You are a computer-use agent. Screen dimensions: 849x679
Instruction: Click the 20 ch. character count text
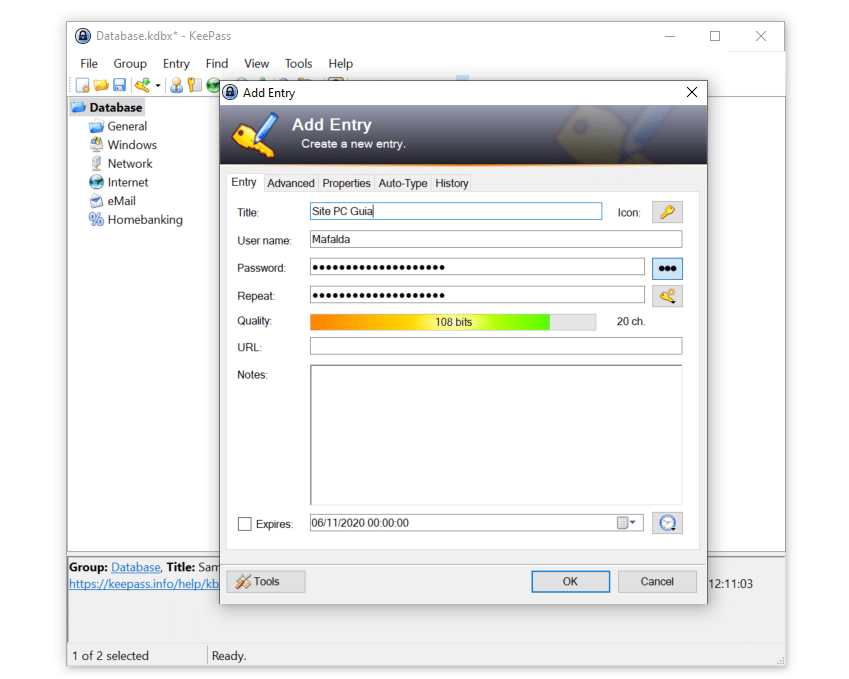630,322
